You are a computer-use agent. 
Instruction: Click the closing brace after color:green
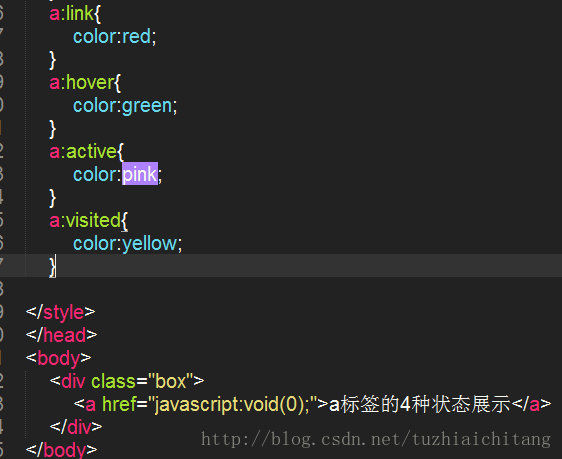[x=53, y=129]
